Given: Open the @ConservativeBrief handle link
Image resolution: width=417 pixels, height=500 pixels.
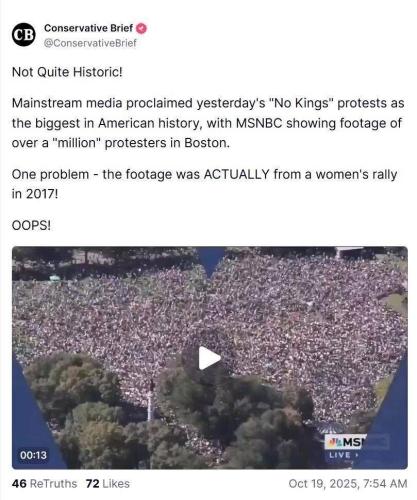Looking at the screenshot, I should point(90,43).
